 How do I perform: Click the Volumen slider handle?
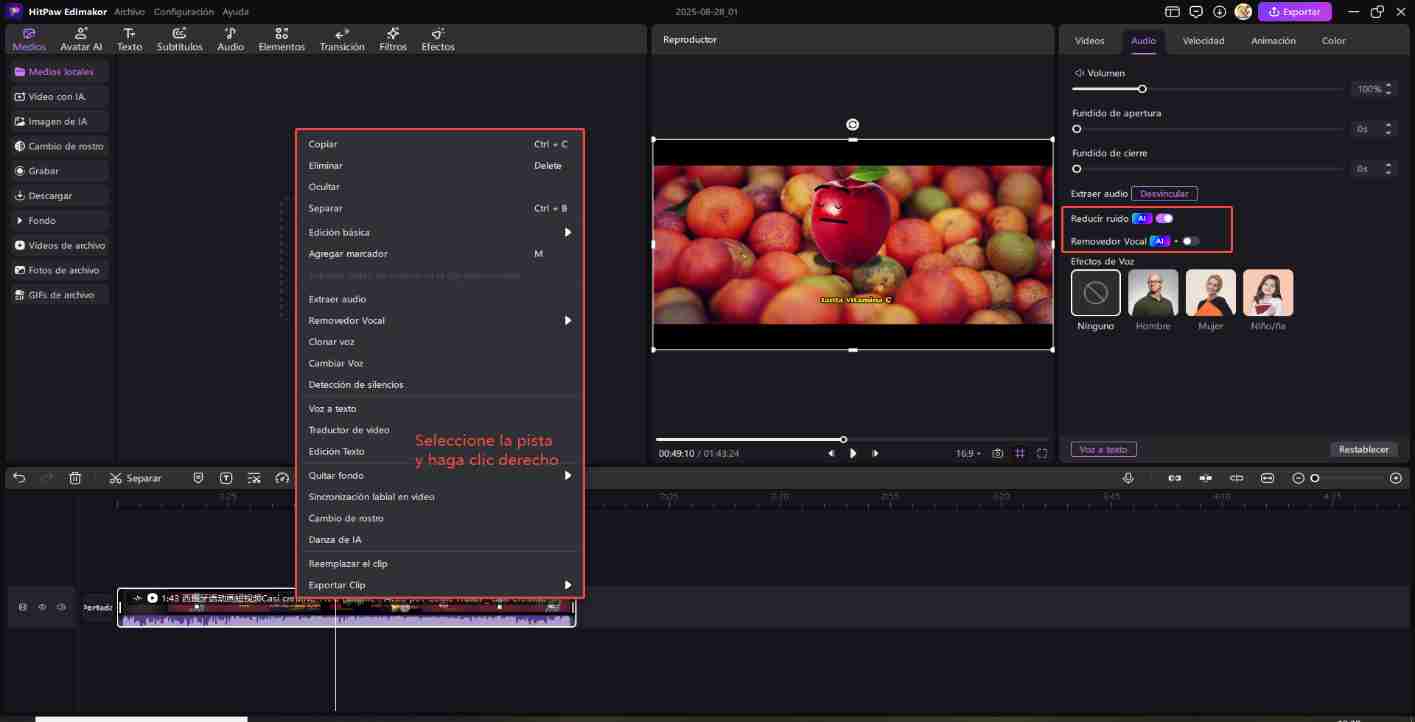(1142, 89)
